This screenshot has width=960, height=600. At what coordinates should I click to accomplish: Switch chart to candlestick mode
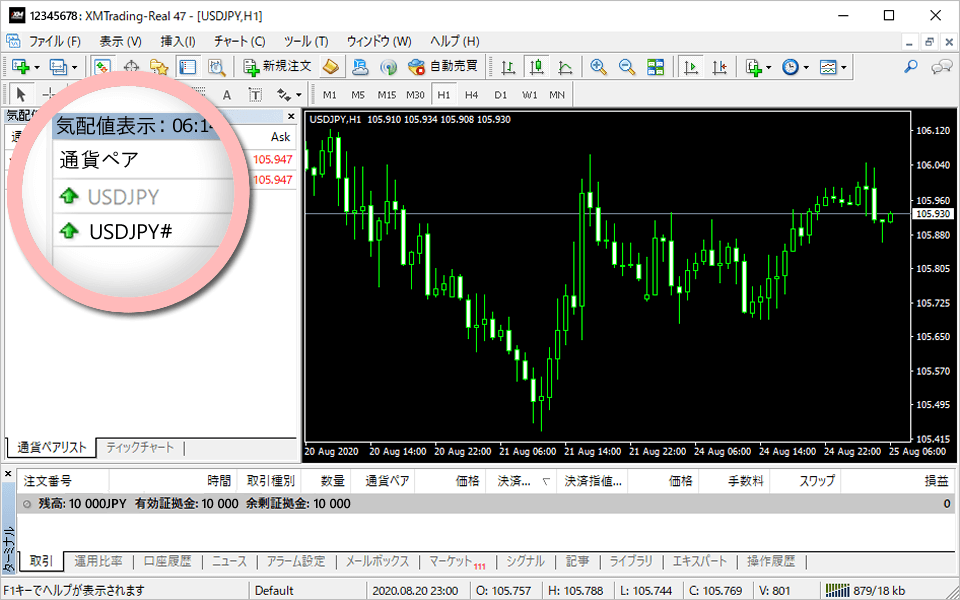tap(537, 67)
